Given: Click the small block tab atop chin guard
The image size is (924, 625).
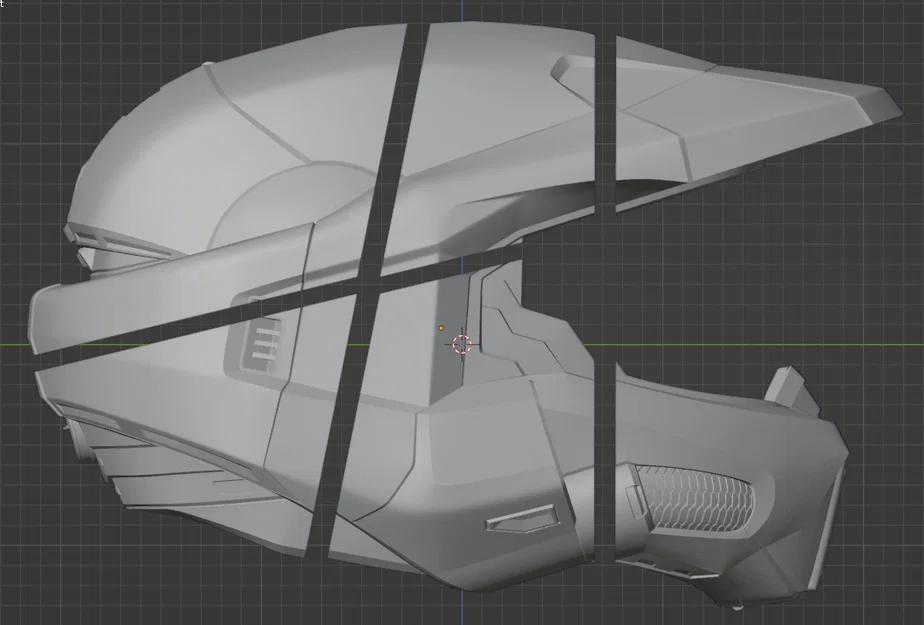Looking at the screenshot, I should (793, 391).
